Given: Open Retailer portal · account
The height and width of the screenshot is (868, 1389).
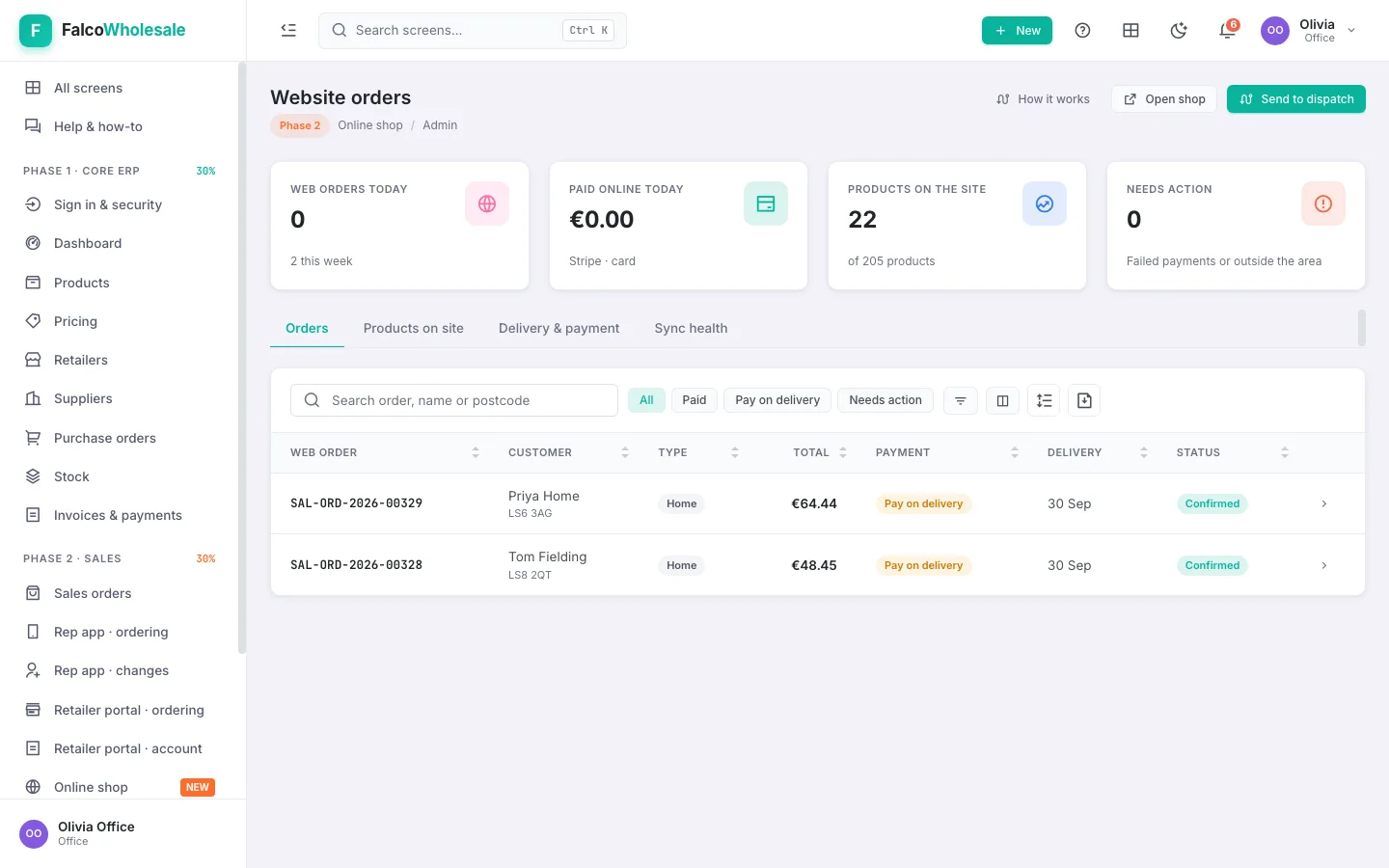Looking at the screenshot, I should [120, 748].
